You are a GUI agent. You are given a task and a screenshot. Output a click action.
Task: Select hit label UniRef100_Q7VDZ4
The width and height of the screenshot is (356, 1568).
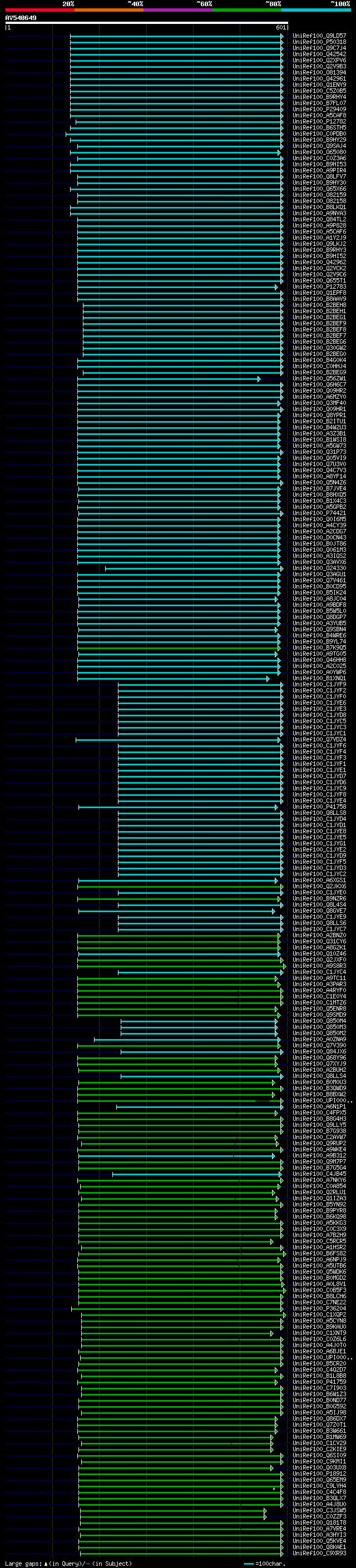pos(319,740)
